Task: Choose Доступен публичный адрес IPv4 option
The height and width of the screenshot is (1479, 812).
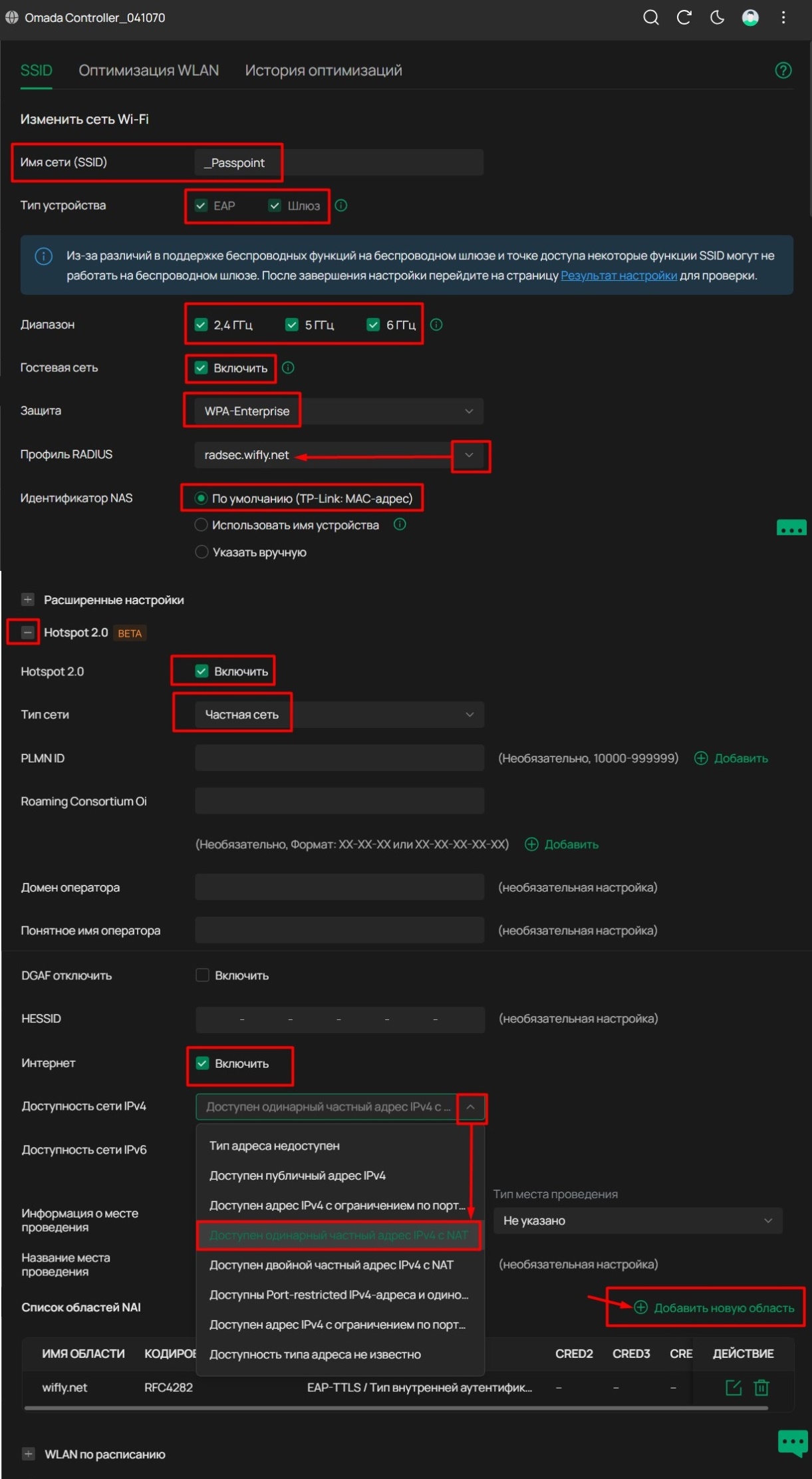Action: coord(297,1176)
